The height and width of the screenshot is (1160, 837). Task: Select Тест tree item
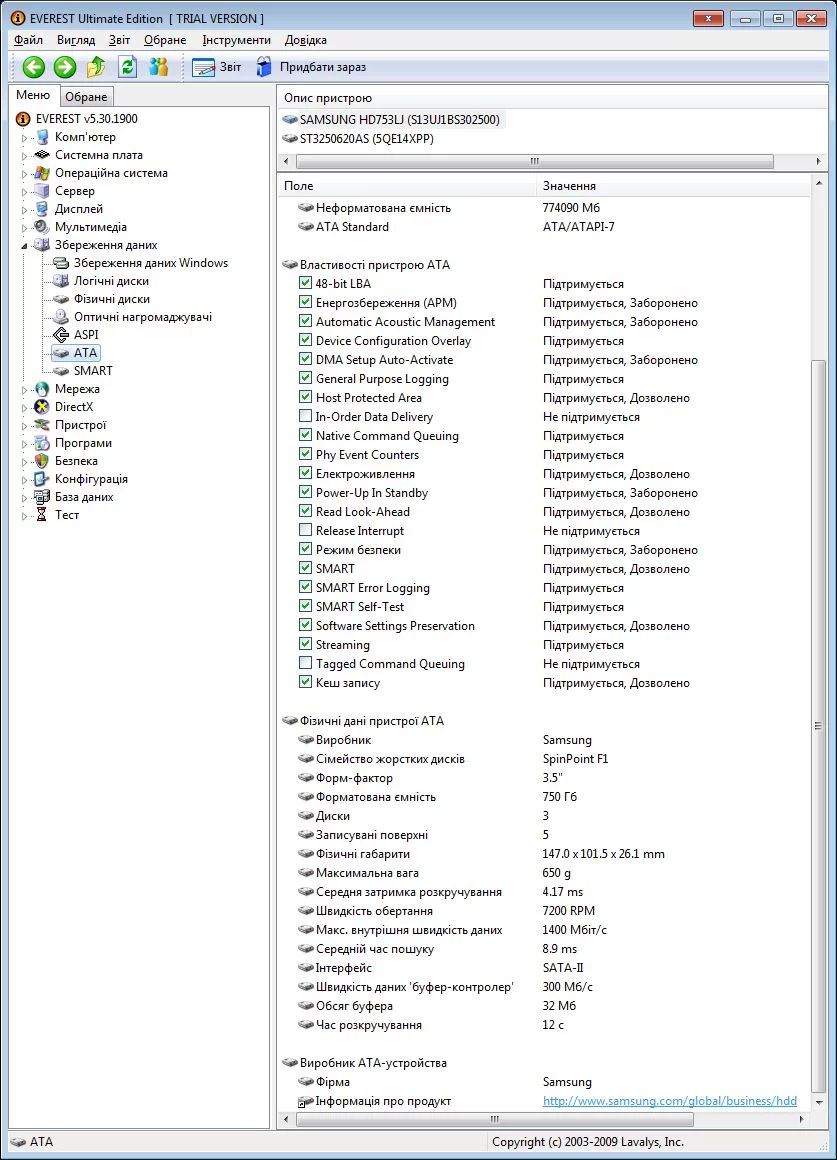58,515
